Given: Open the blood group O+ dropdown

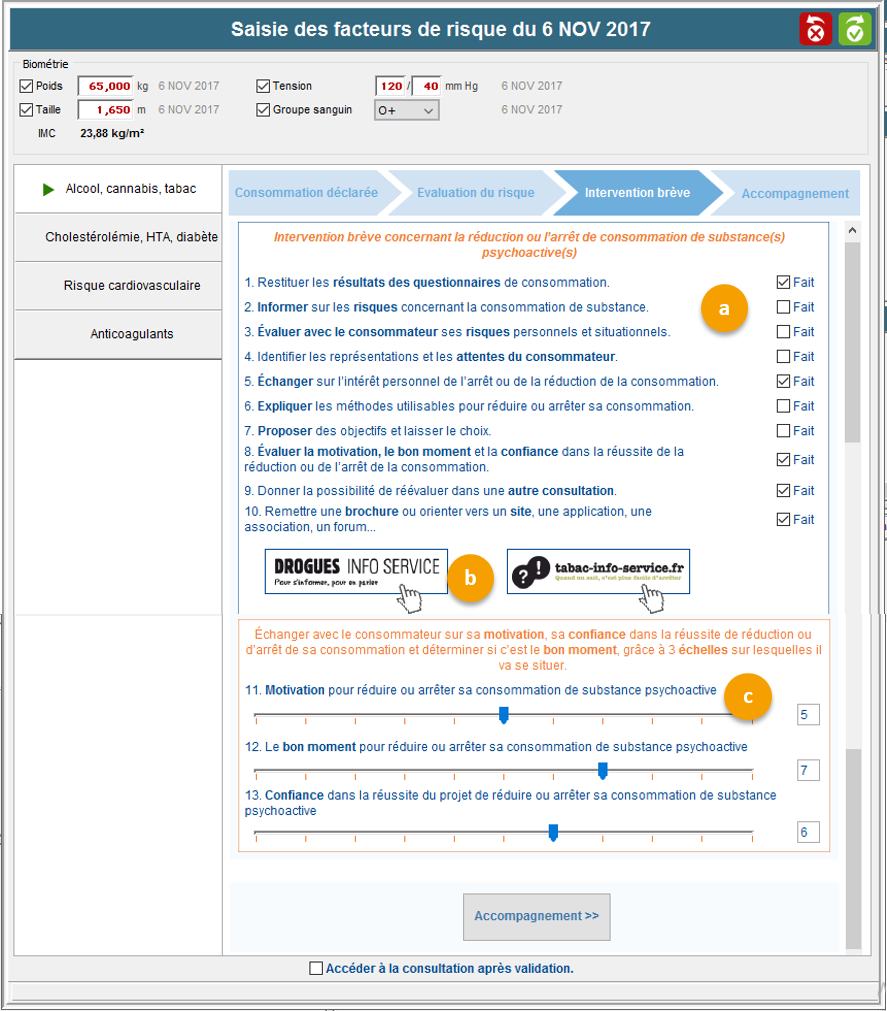Looking at the screenshot, I should pos(406,110).
